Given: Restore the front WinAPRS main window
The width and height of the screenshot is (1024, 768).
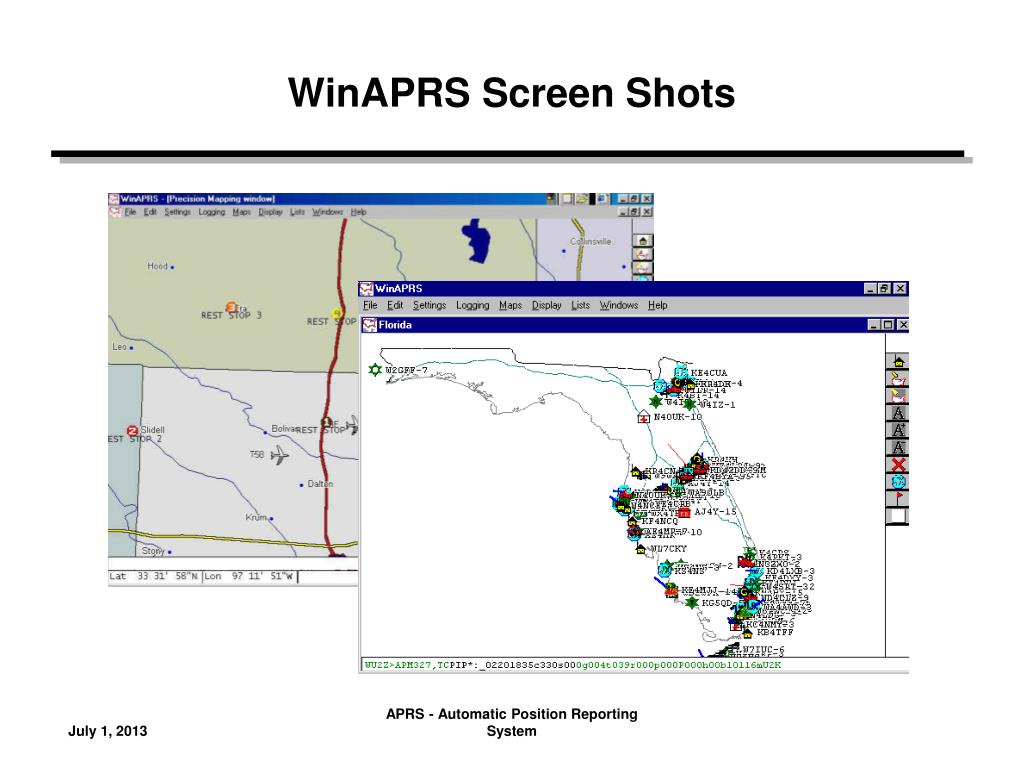Looking at the screenshot, I should [884, 288].
